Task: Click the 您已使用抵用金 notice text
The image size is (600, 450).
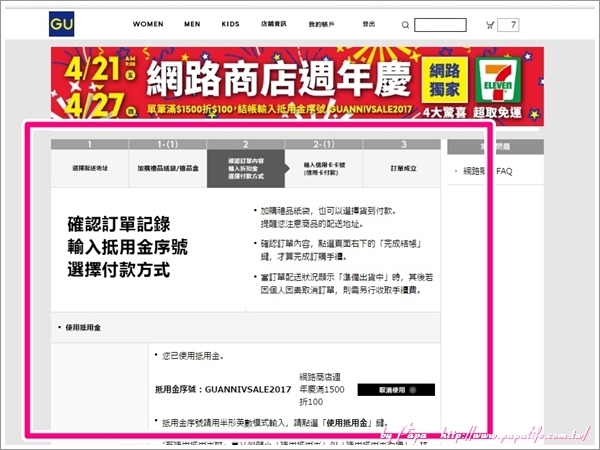Action: [192, 356]
